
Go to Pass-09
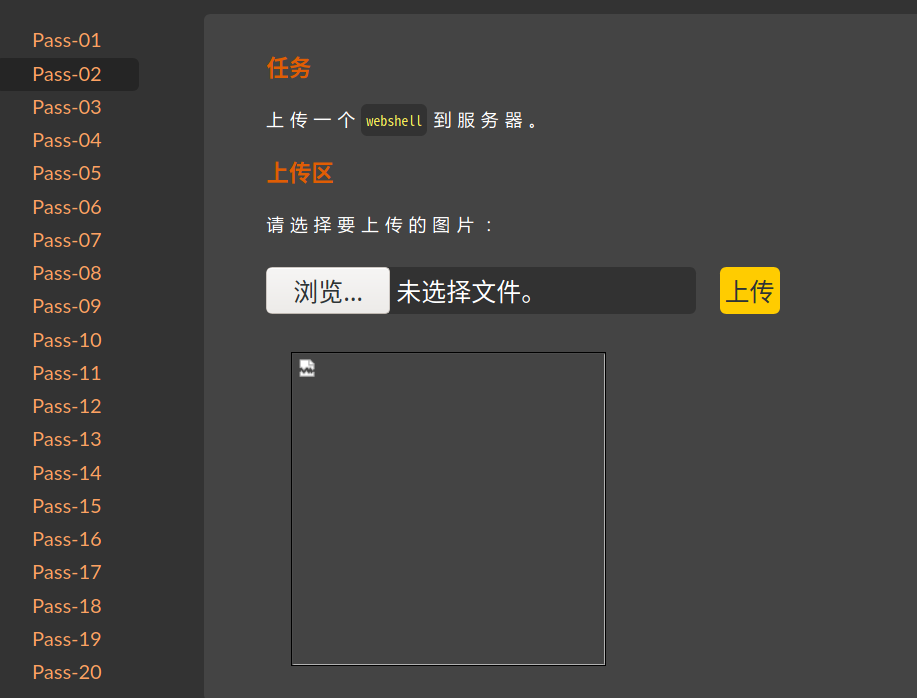point(66,306)
